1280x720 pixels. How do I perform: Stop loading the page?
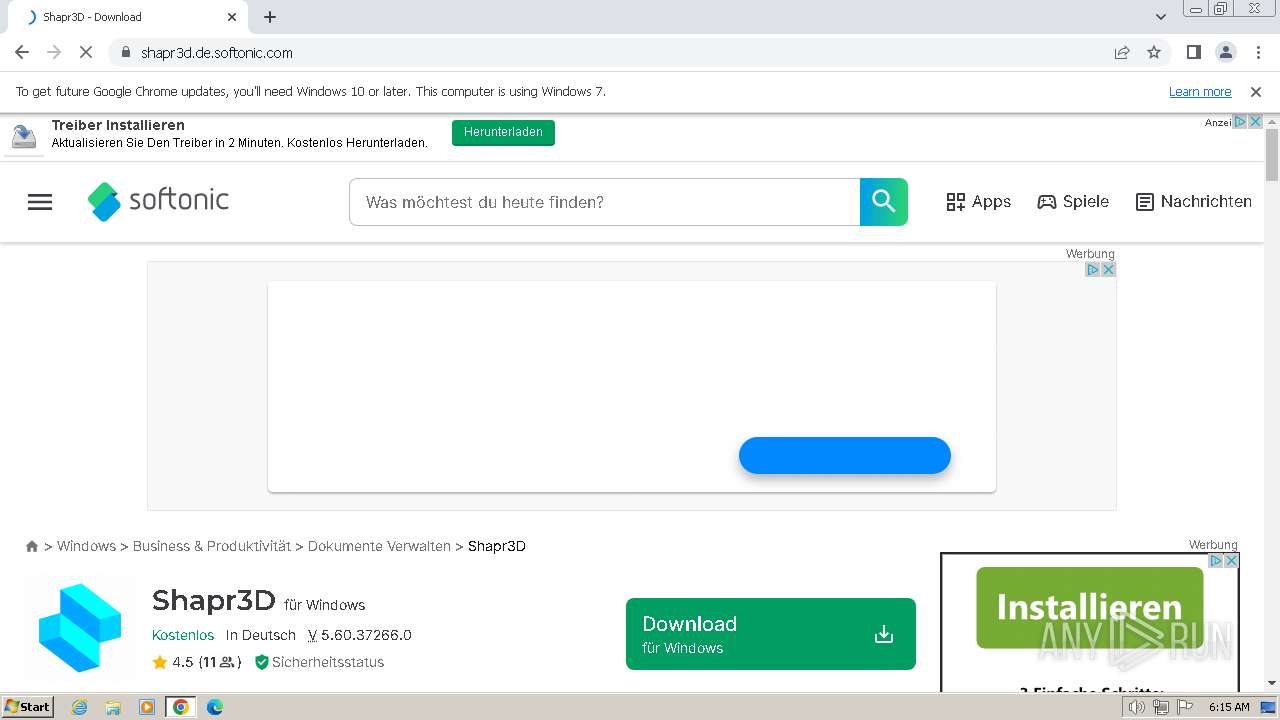click(x=87, y=52)
